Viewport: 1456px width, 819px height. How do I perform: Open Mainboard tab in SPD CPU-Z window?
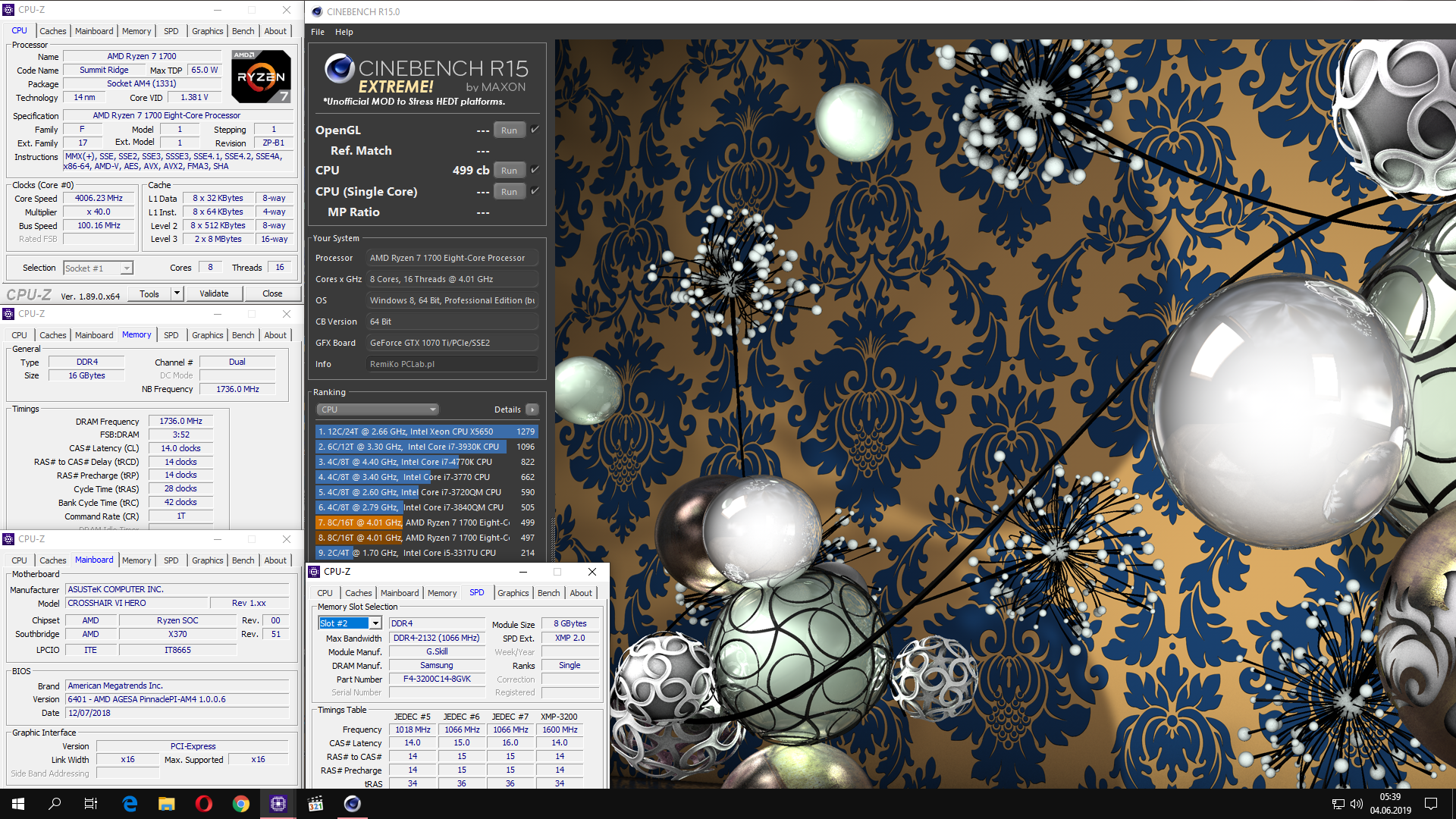tap(400, 593)
